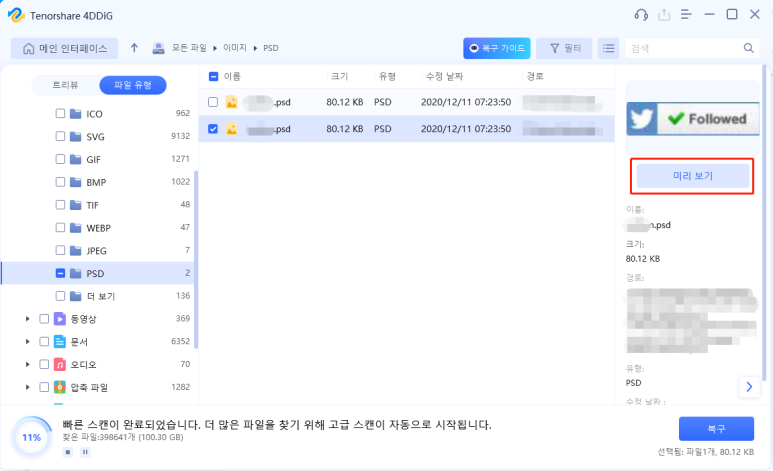Switch to the 파일 유형 tab
Screen dimensions: 773x471
(133, 85)
